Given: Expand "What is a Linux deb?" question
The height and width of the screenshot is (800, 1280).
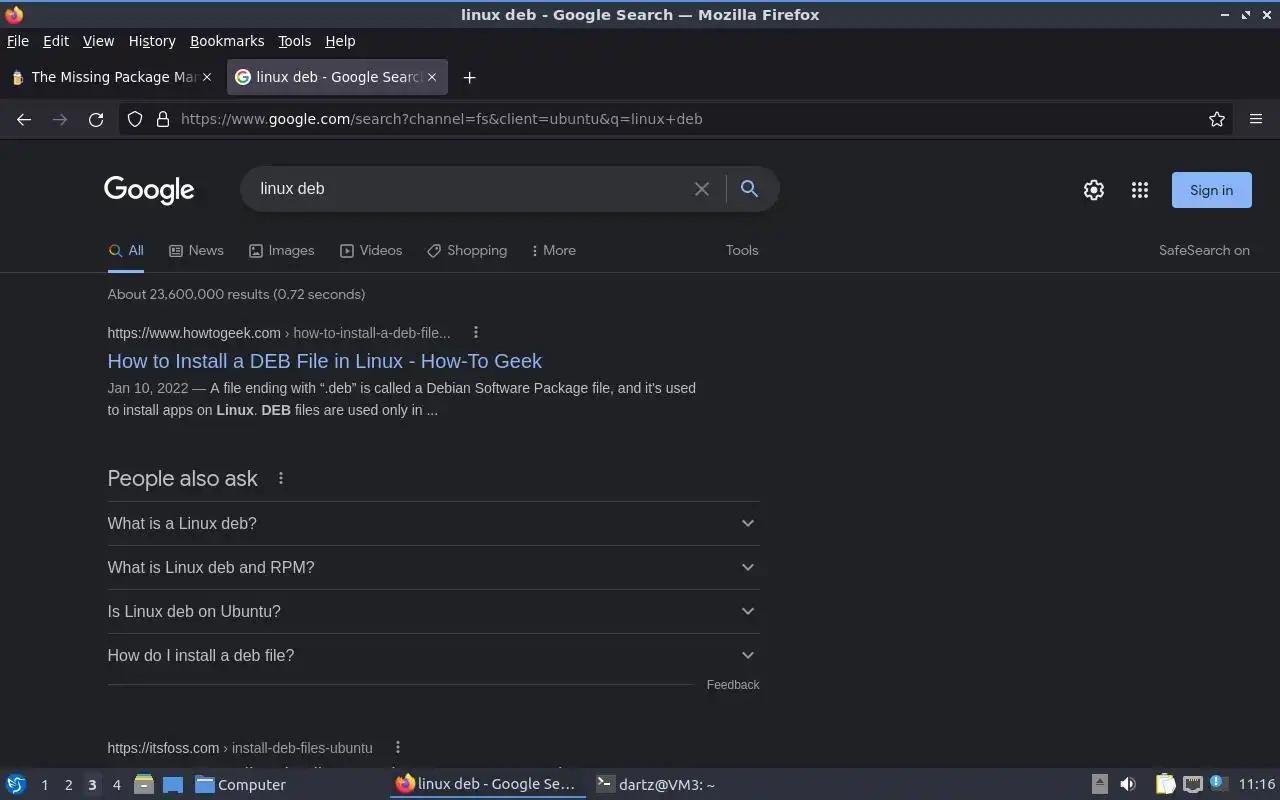Looking at the screenshot, I should tap(433, 523).
